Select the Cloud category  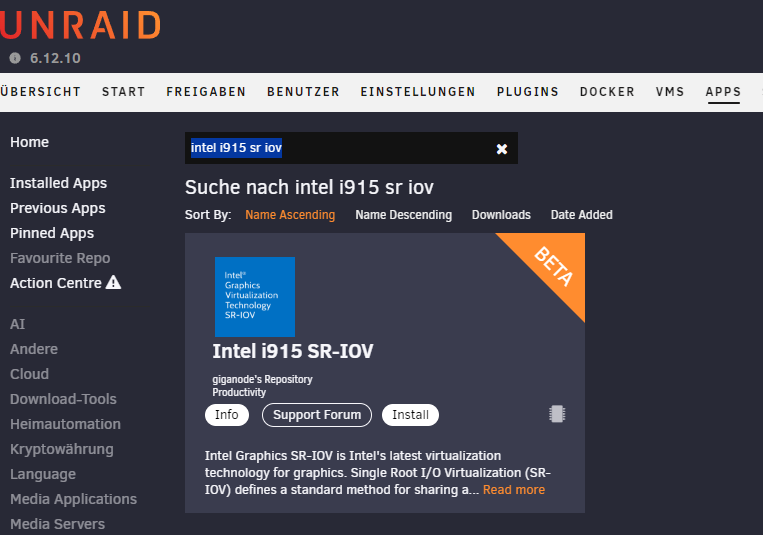pyautogui.click(x=29, y=374)
